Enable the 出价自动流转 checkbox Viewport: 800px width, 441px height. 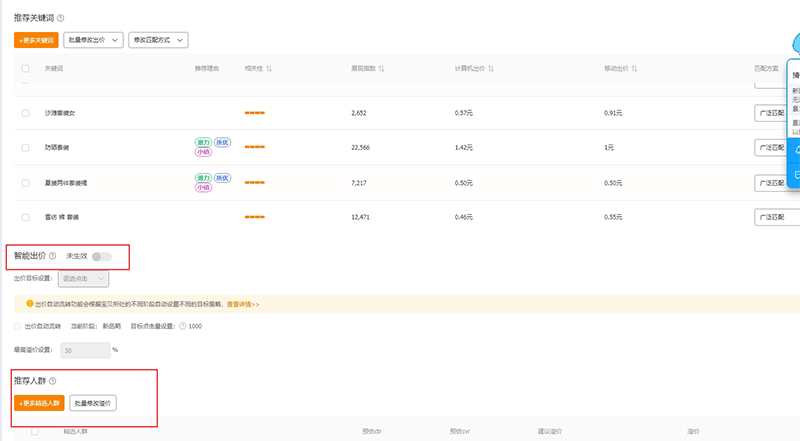[17, 326]
